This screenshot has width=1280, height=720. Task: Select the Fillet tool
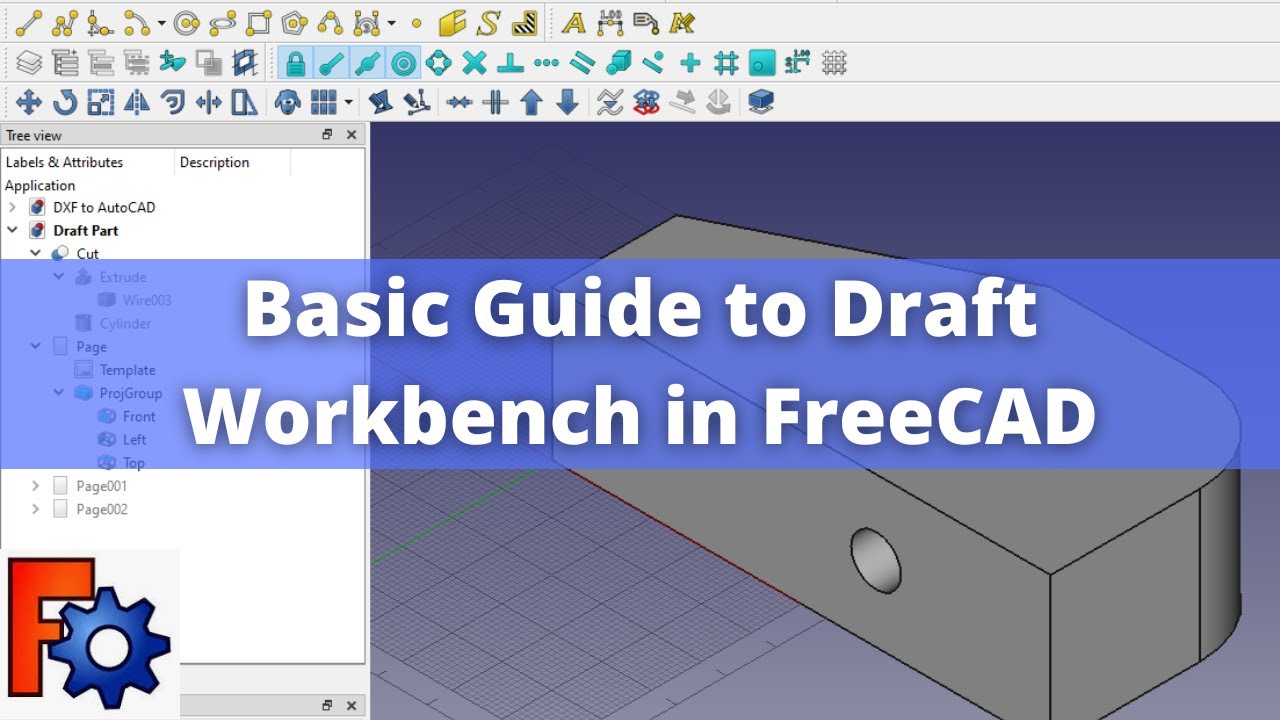coord(99,22)
